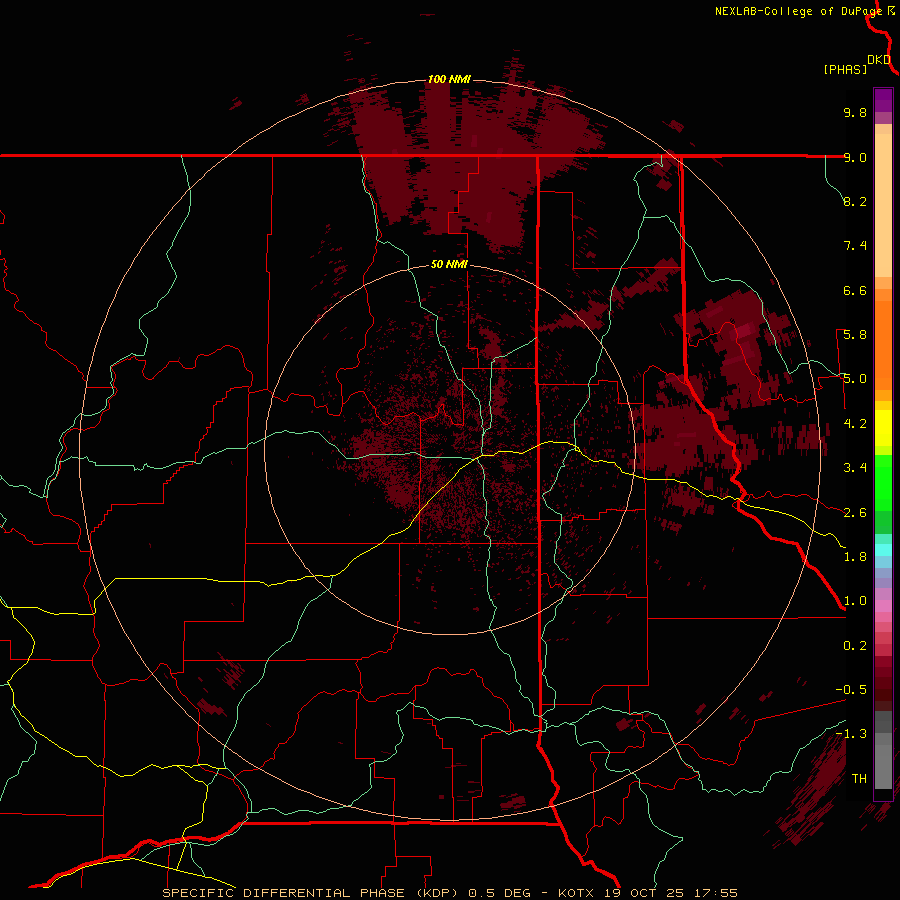Click the -0.5 scale value
900x900 pixels.
coord(851,690)
